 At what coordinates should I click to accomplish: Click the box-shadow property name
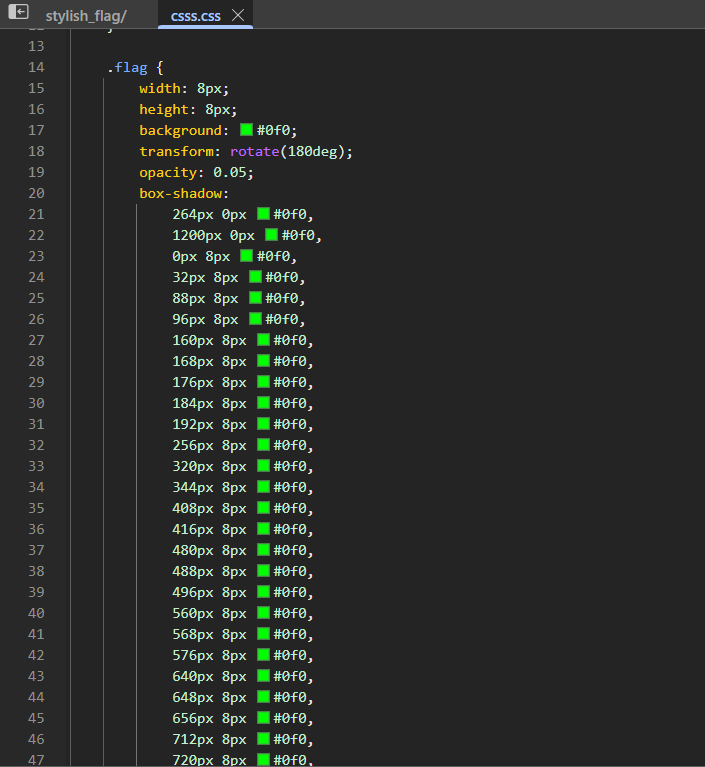click(x=181, y=194)
